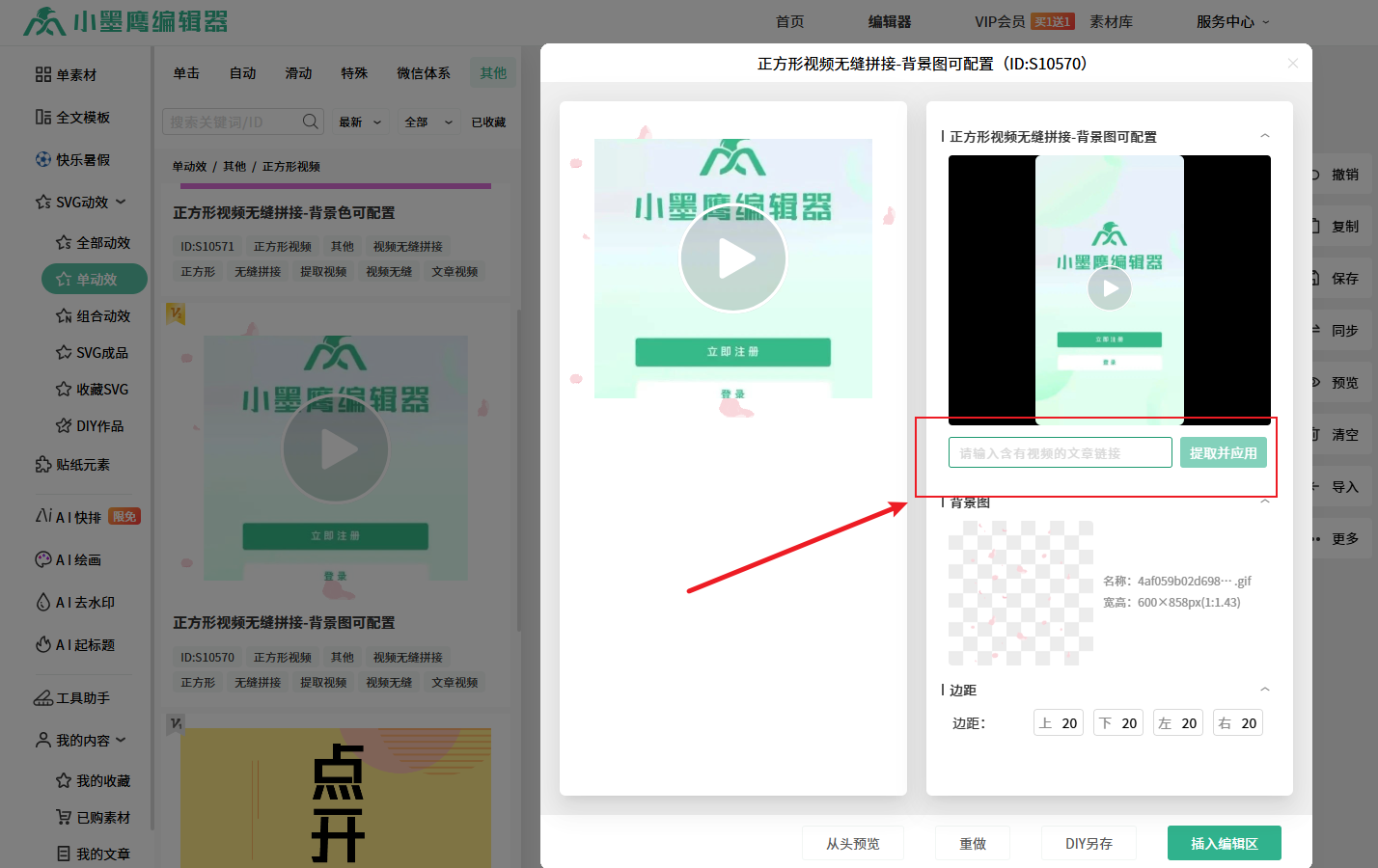The image size is (1378, 868).
Task: Switch to 特殊 tab
Action: coord(354,72)
